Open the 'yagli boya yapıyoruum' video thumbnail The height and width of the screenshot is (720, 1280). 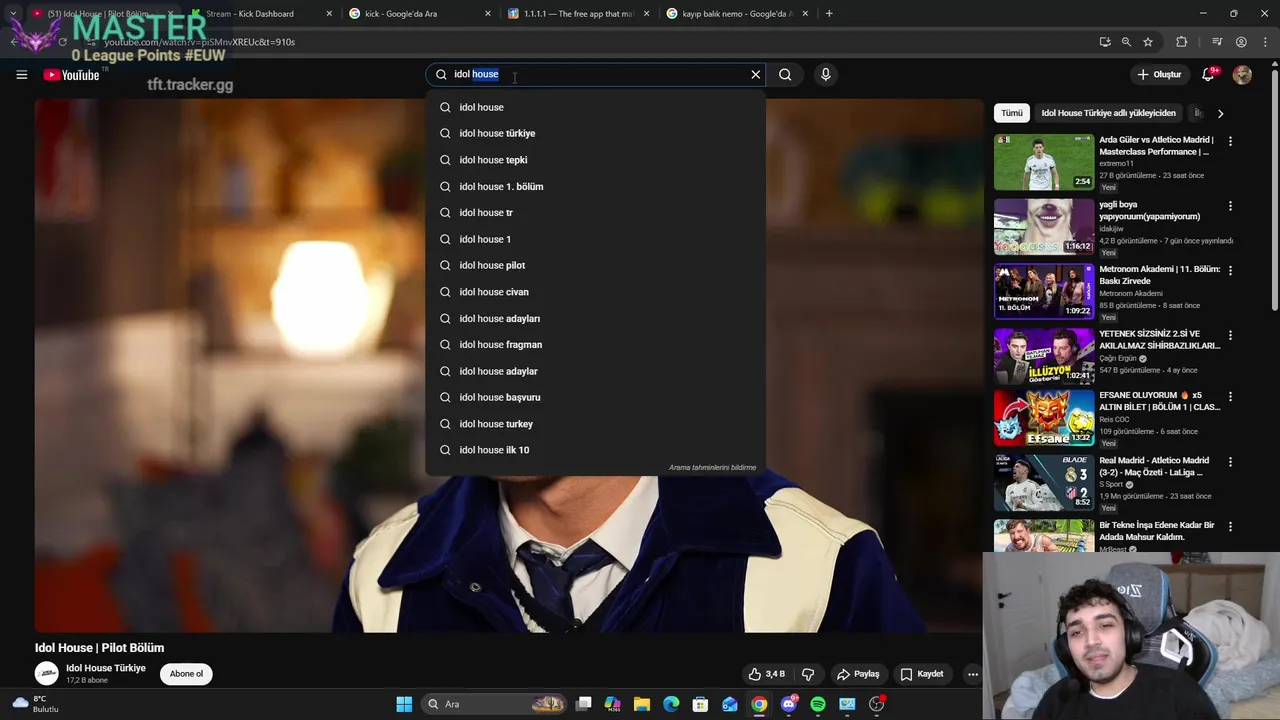point(1044,227)
